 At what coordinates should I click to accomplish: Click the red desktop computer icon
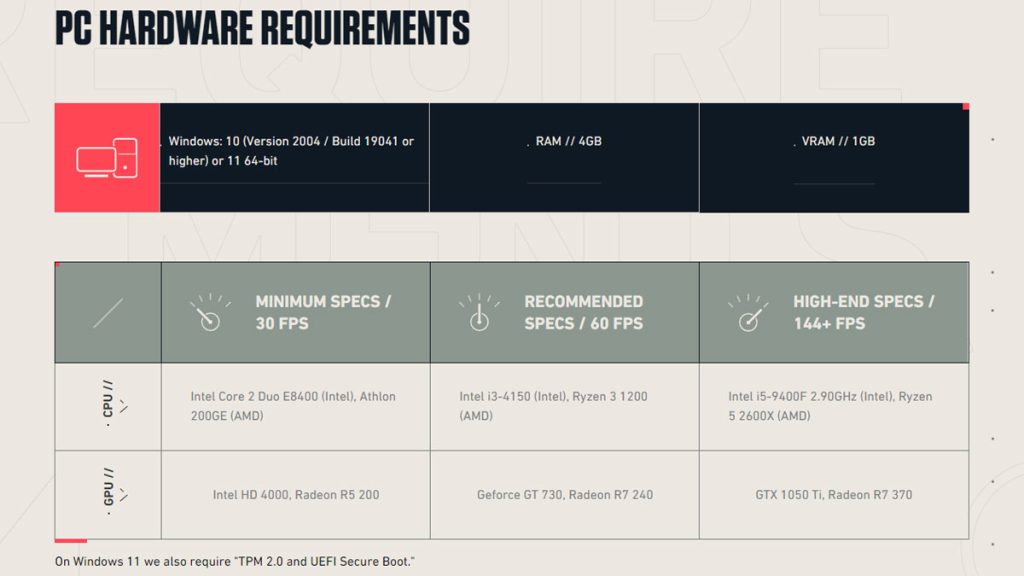pos(107,158)
